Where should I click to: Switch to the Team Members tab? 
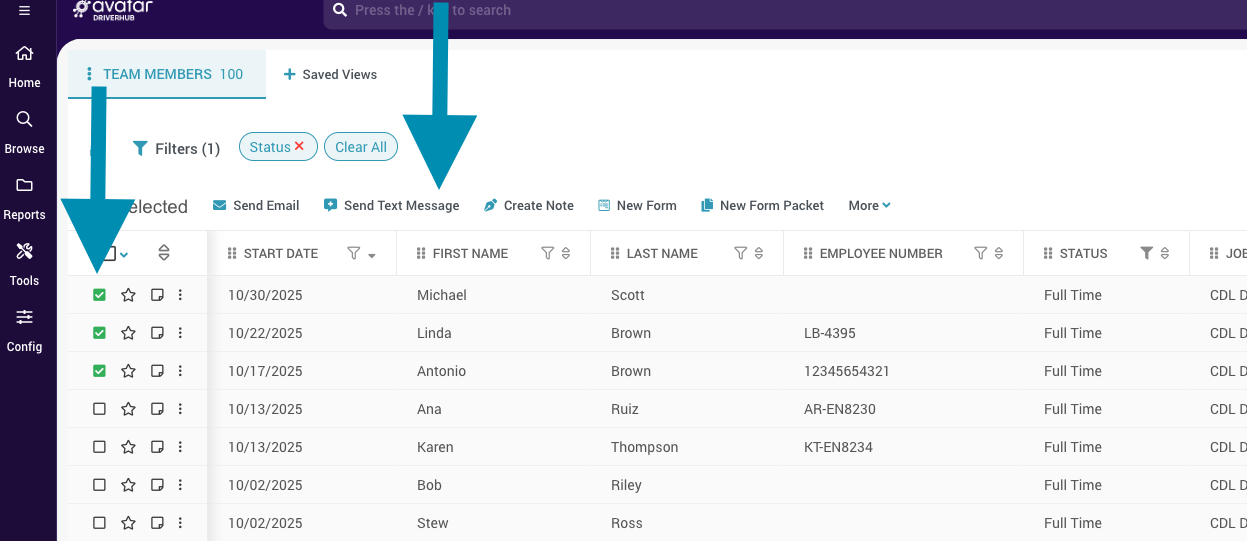click(x=172, y=74)
